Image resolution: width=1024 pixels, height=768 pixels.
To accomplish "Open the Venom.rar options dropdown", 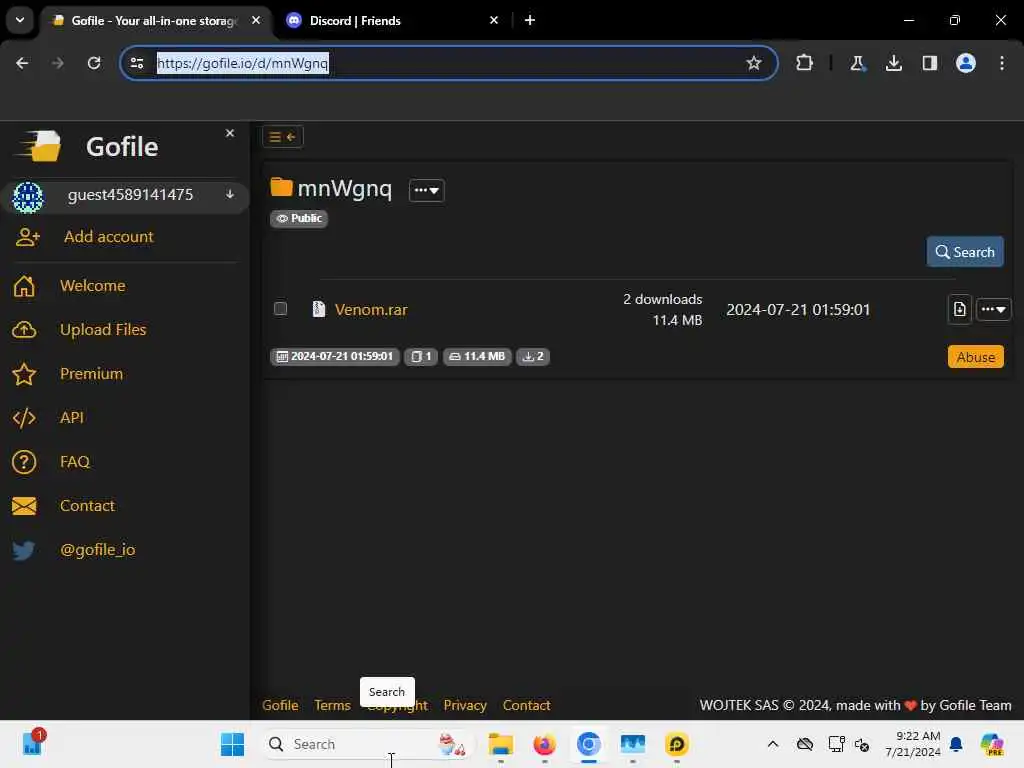I will coord(993,309).
